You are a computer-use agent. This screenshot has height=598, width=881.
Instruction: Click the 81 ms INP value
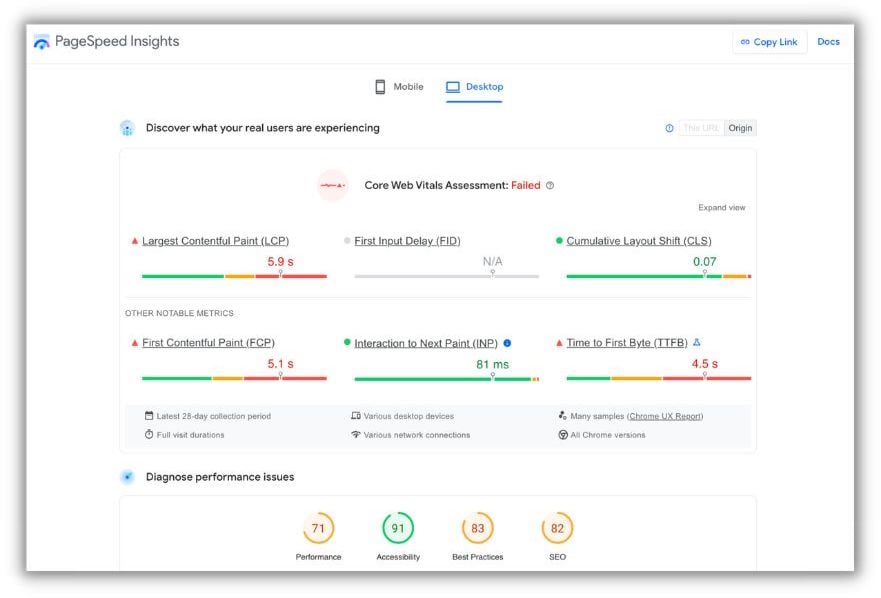[x=492, y=365]
